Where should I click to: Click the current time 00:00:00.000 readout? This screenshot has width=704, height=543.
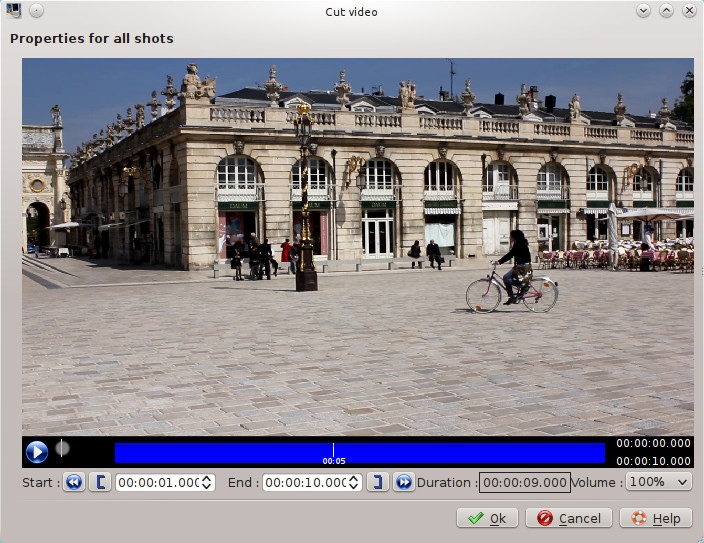point(653,443)
